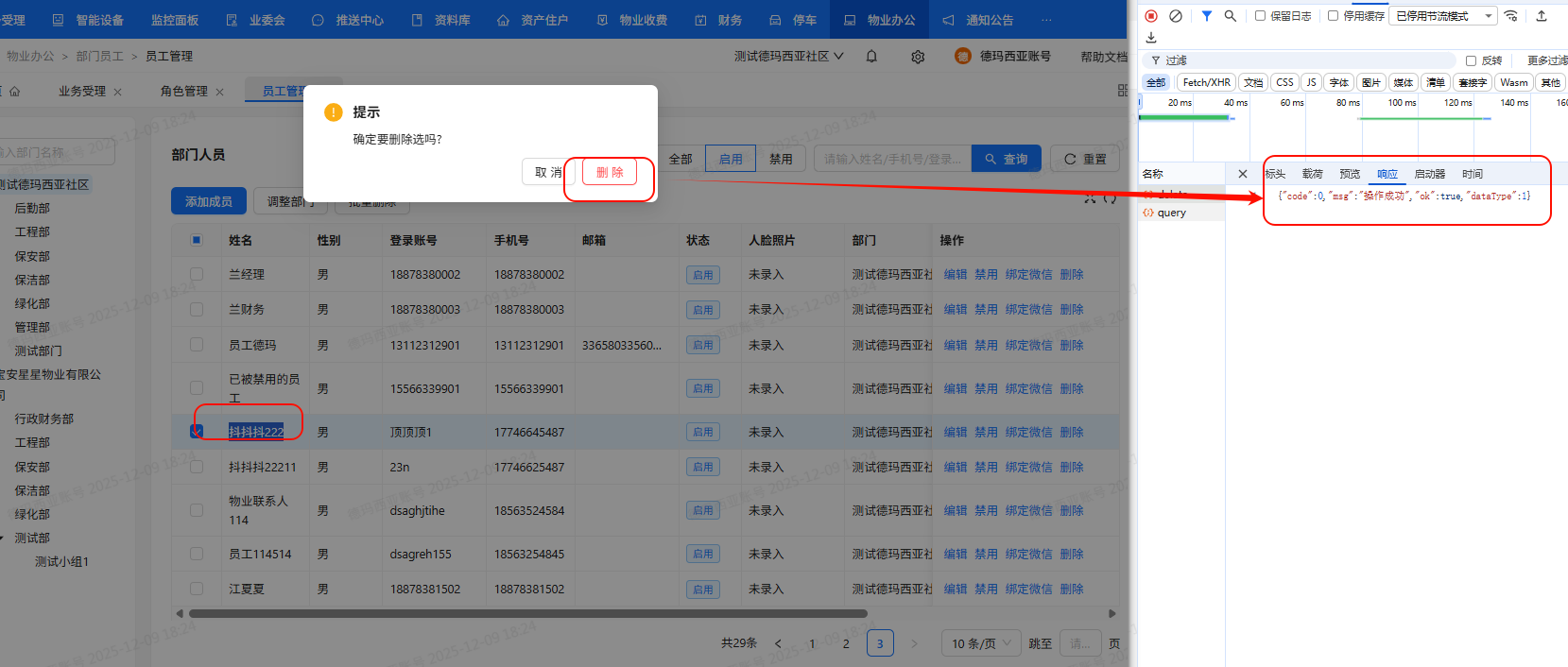Expand the 测试德玛西亚社区 community dropdown
The height and width of the screenshot is (667, 1568).
tap(789, 57)
